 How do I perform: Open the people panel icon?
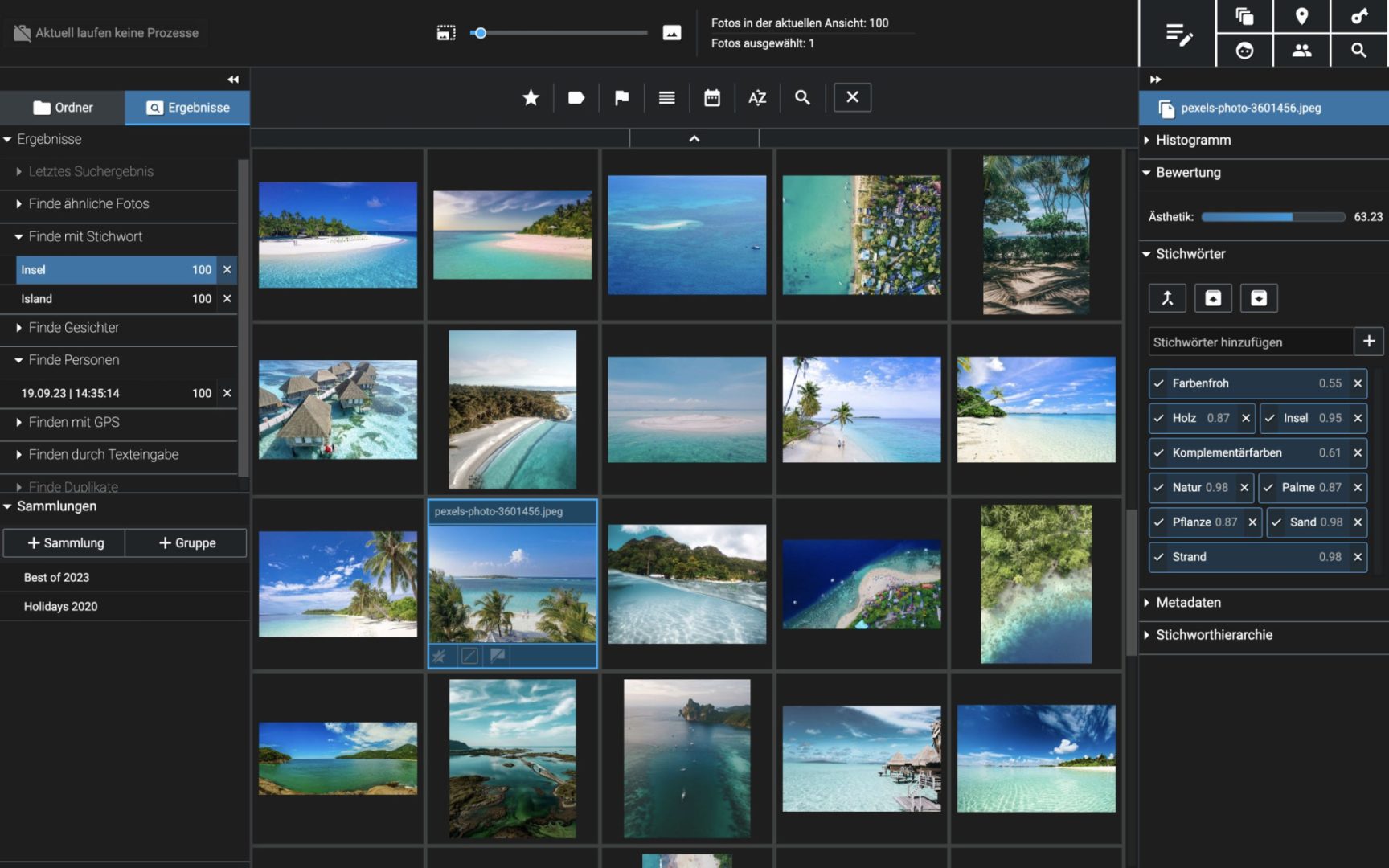[1301, 51]
